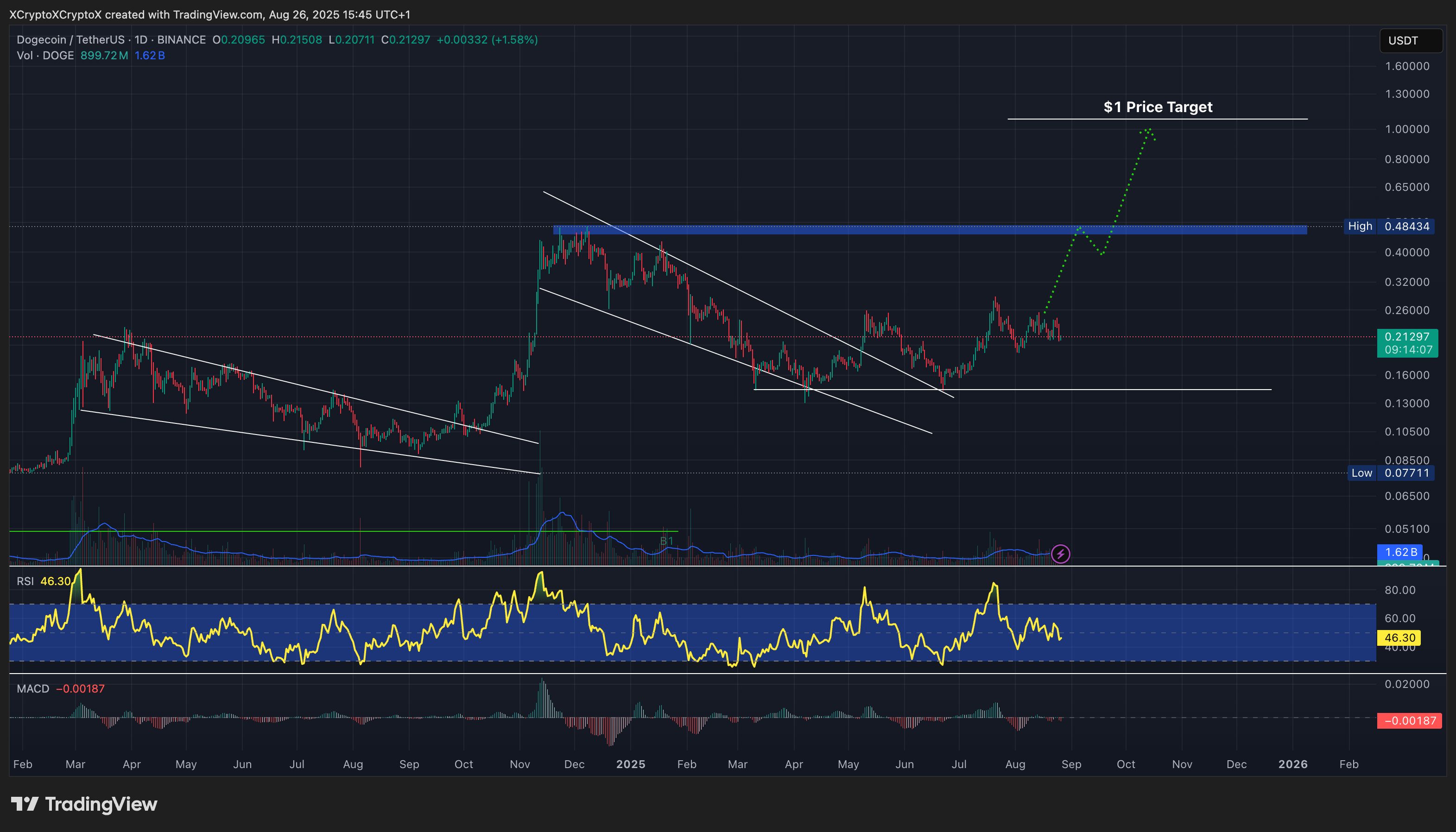Image resolution: width=1456 pixels, height=832 pixels.
Task: Click the 2025 label on the time axis
Action: 632,764
